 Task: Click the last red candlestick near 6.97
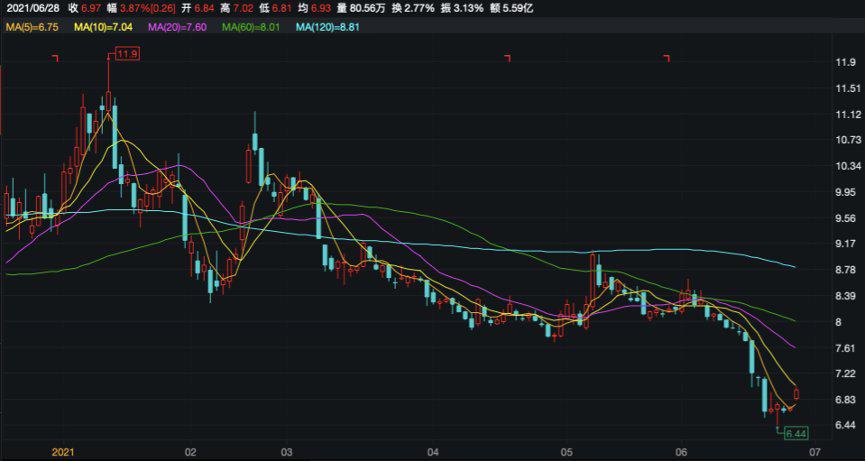797,395
